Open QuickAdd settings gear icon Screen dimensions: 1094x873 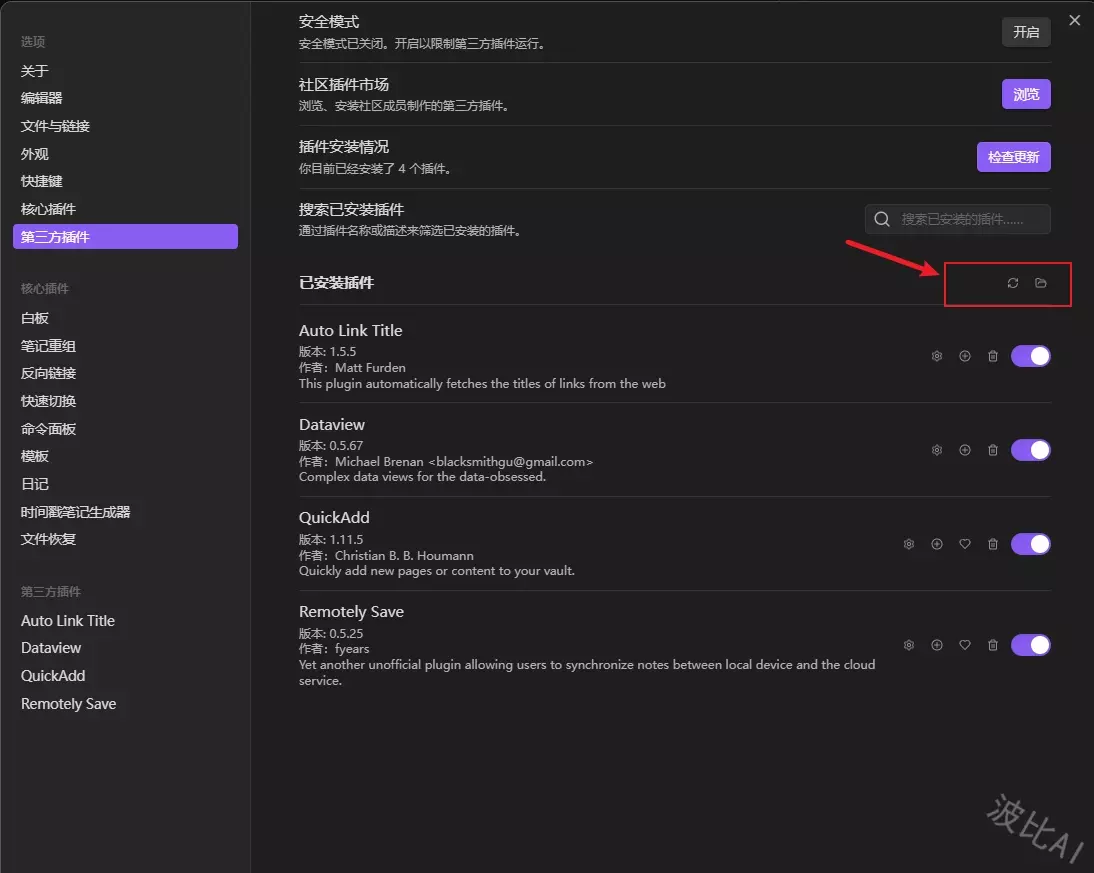(908, 544)
